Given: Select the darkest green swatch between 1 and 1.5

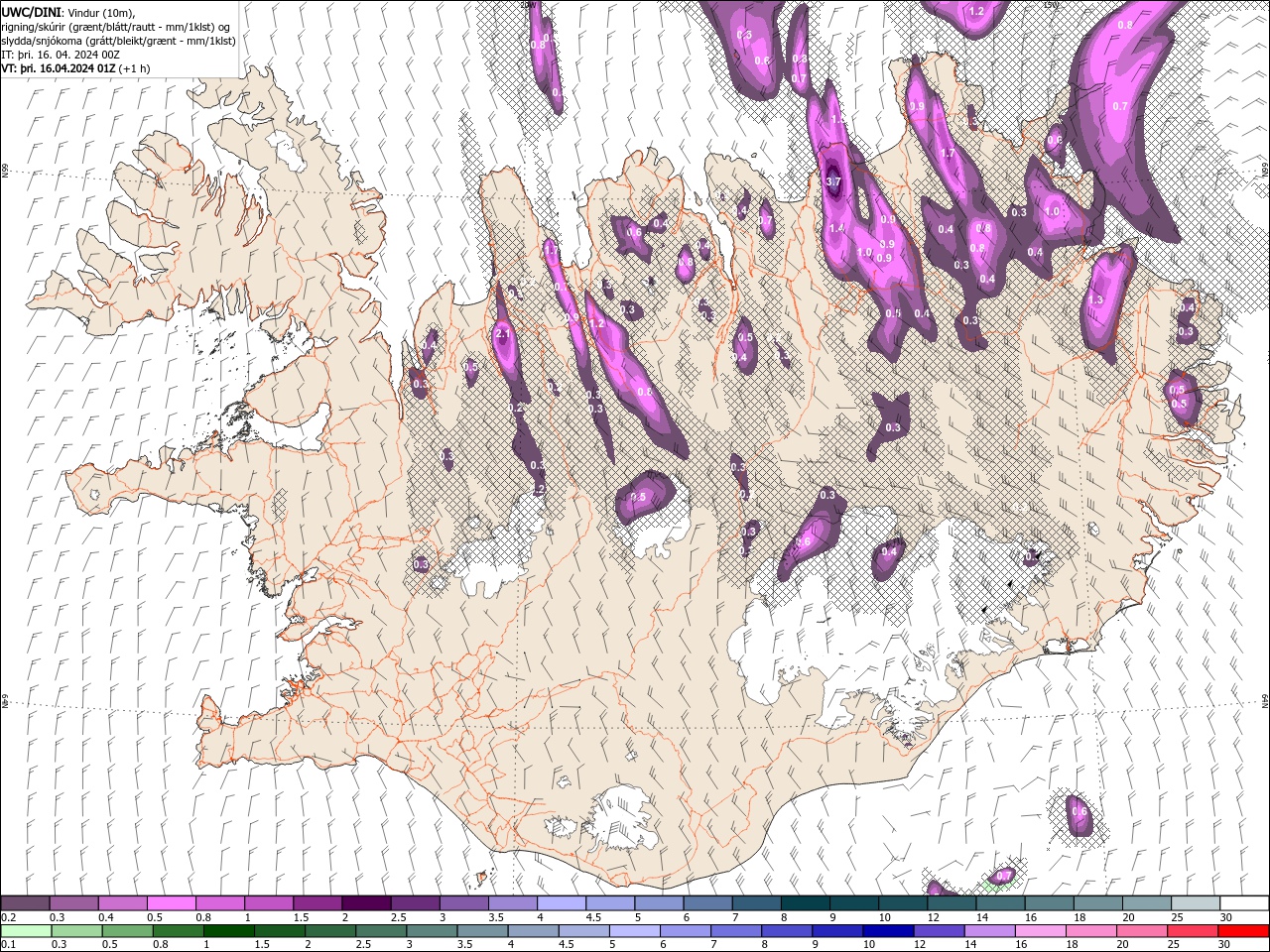Looking at the screenshot, I should coord(228,931).
